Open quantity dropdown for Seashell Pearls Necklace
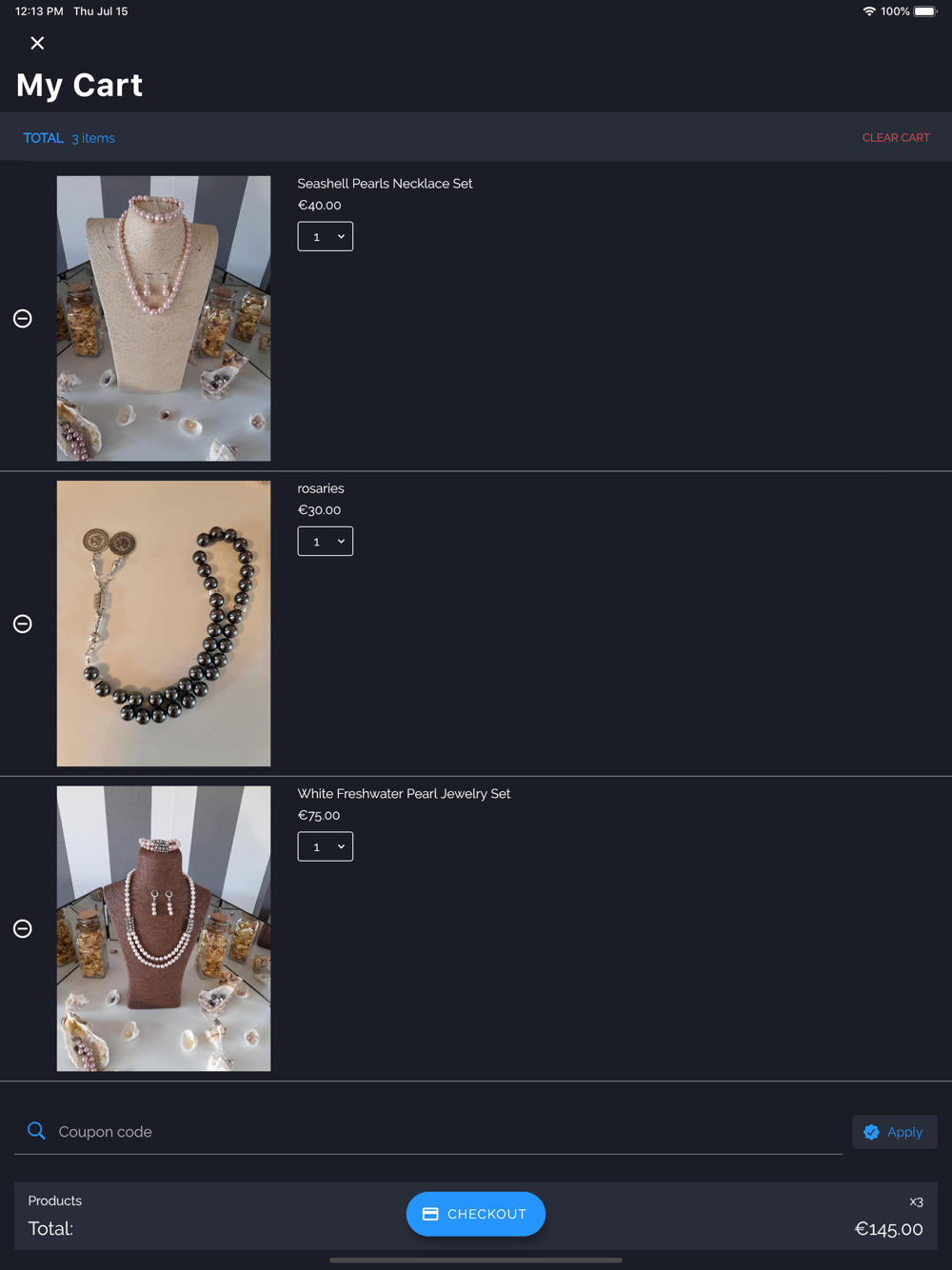The width and height of the screenshot is (952, 1270). (x=326, y=236)
